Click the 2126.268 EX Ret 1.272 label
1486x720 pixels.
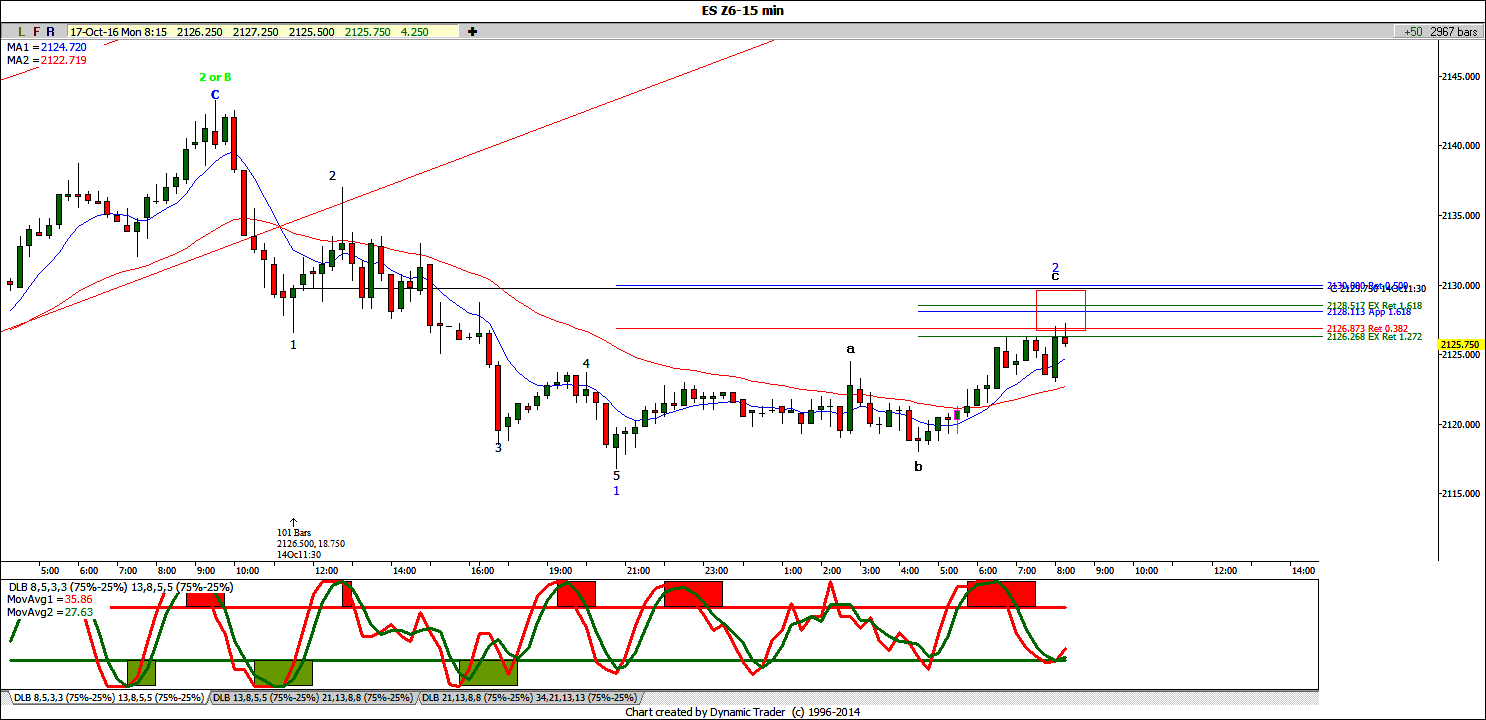pyautogui.click(x=1373, y=337)
